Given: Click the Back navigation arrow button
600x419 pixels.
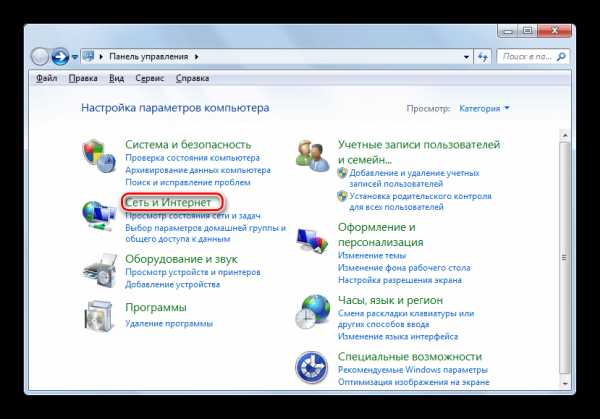Looking at the screenshot, I should click(40, 57).
